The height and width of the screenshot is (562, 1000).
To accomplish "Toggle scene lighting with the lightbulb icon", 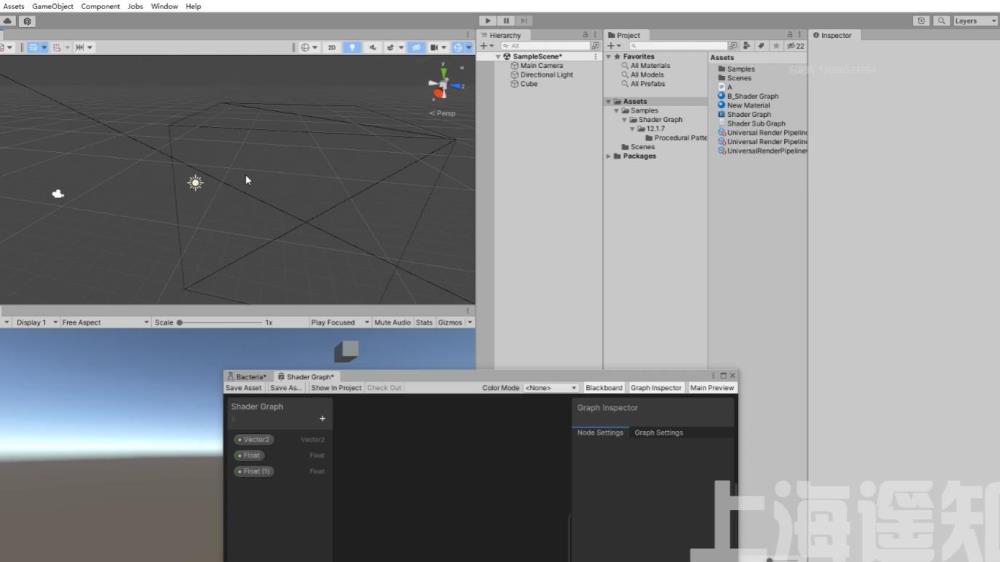I will click(x=352, y=47).
